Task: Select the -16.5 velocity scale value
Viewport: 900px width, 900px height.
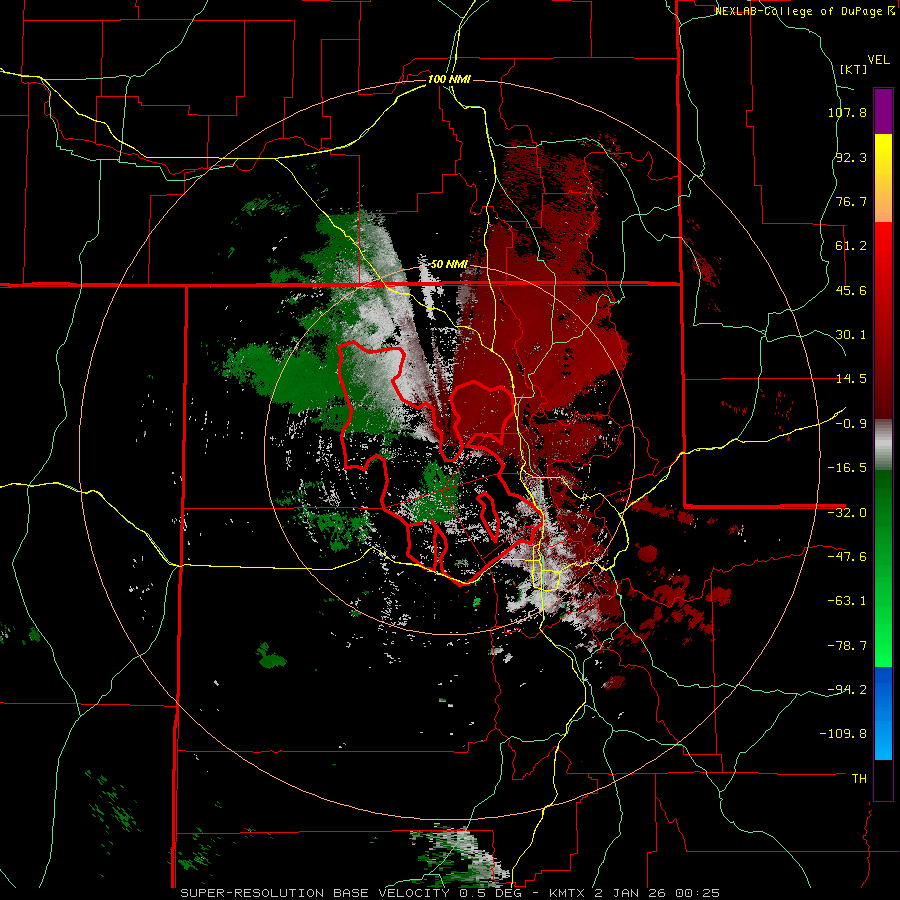Action: pos(847,467)
